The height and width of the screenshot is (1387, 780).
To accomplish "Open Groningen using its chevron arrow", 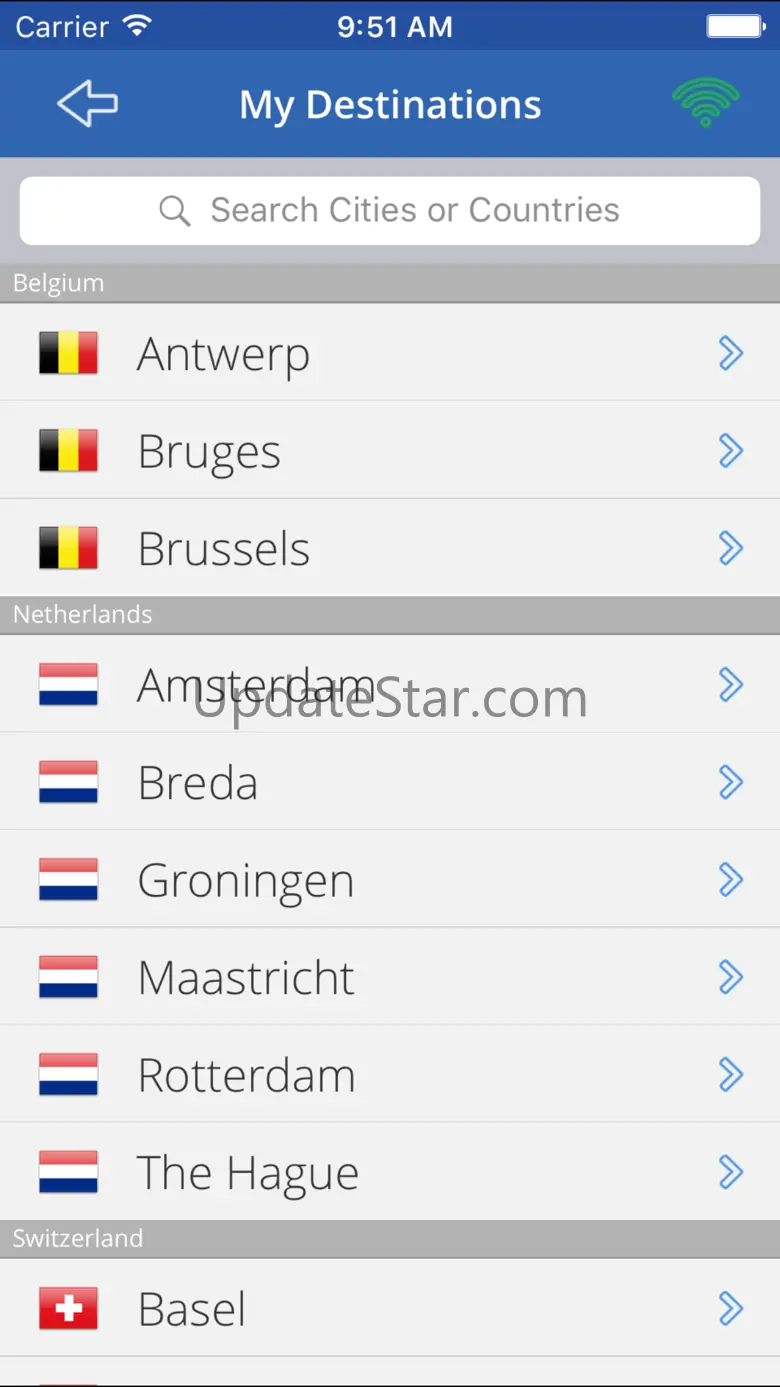I will (731, 880).
